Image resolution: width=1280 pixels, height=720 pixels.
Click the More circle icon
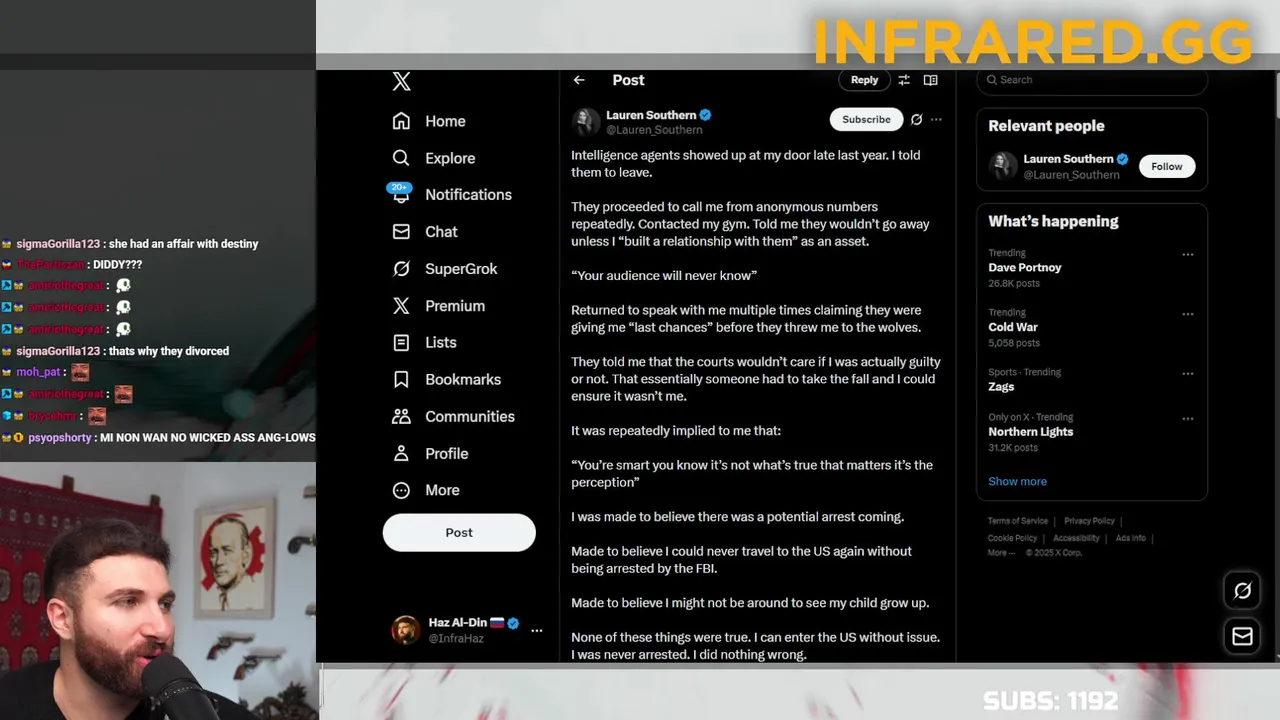point(401,490)
